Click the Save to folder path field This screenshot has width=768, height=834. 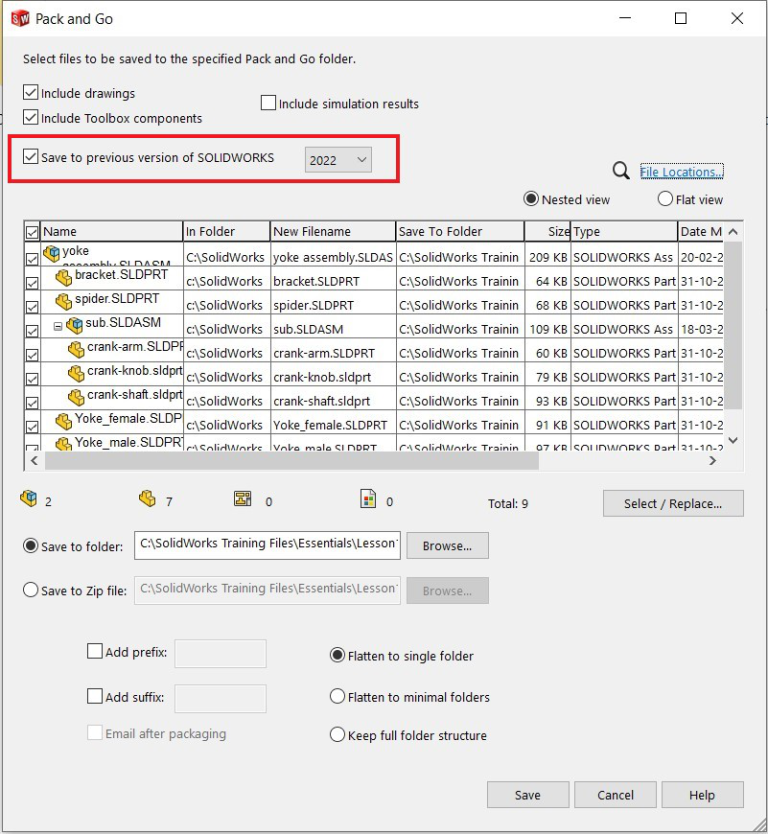267,545
